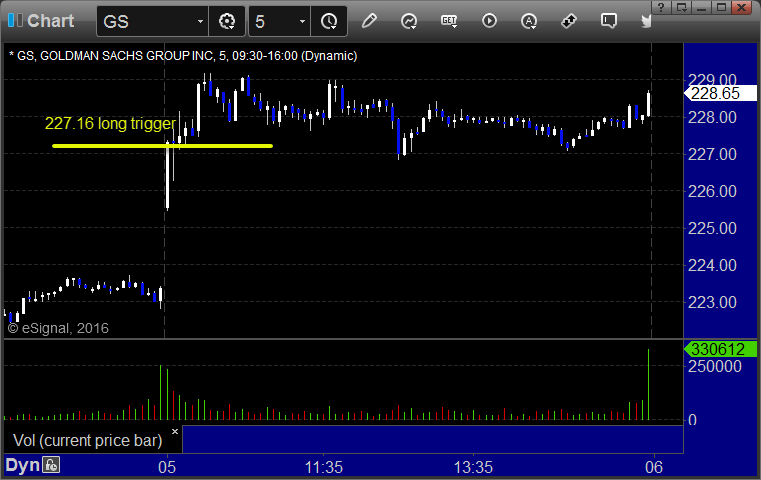Click the 225.00 price axis label
Screen dimensions: 761x480
click(x=712, y=228)
